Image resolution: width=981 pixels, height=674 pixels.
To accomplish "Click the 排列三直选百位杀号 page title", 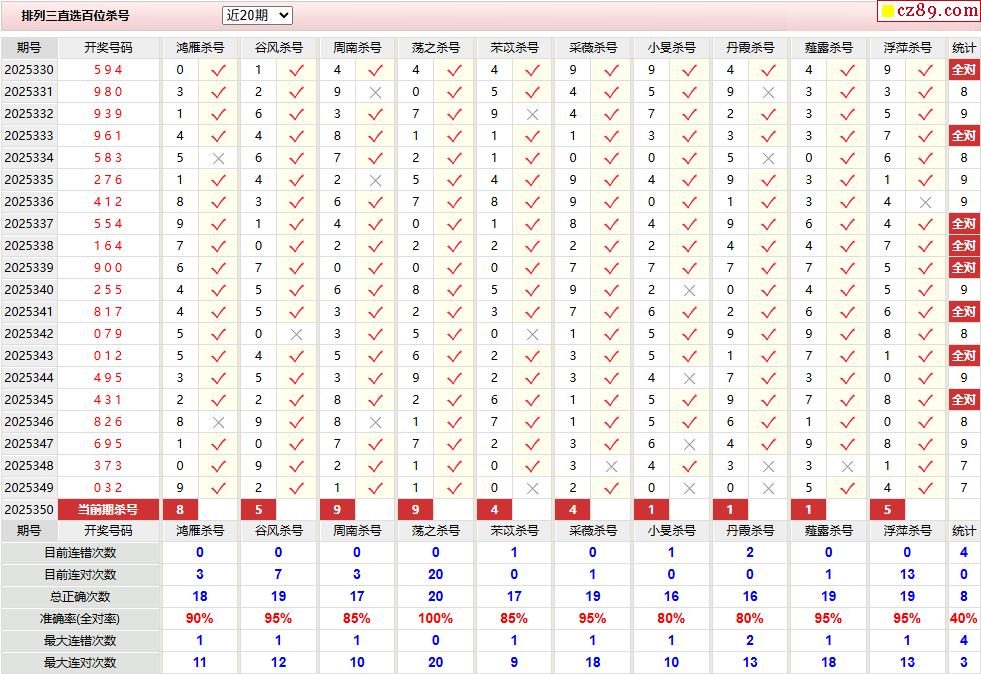I will (x=75, y=16).
